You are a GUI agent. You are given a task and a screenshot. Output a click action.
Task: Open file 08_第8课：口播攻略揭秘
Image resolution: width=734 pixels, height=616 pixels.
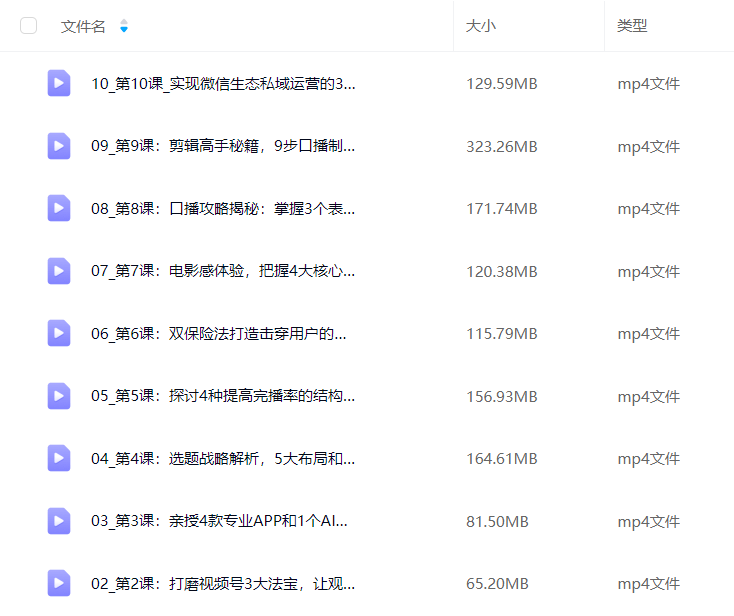223,209
